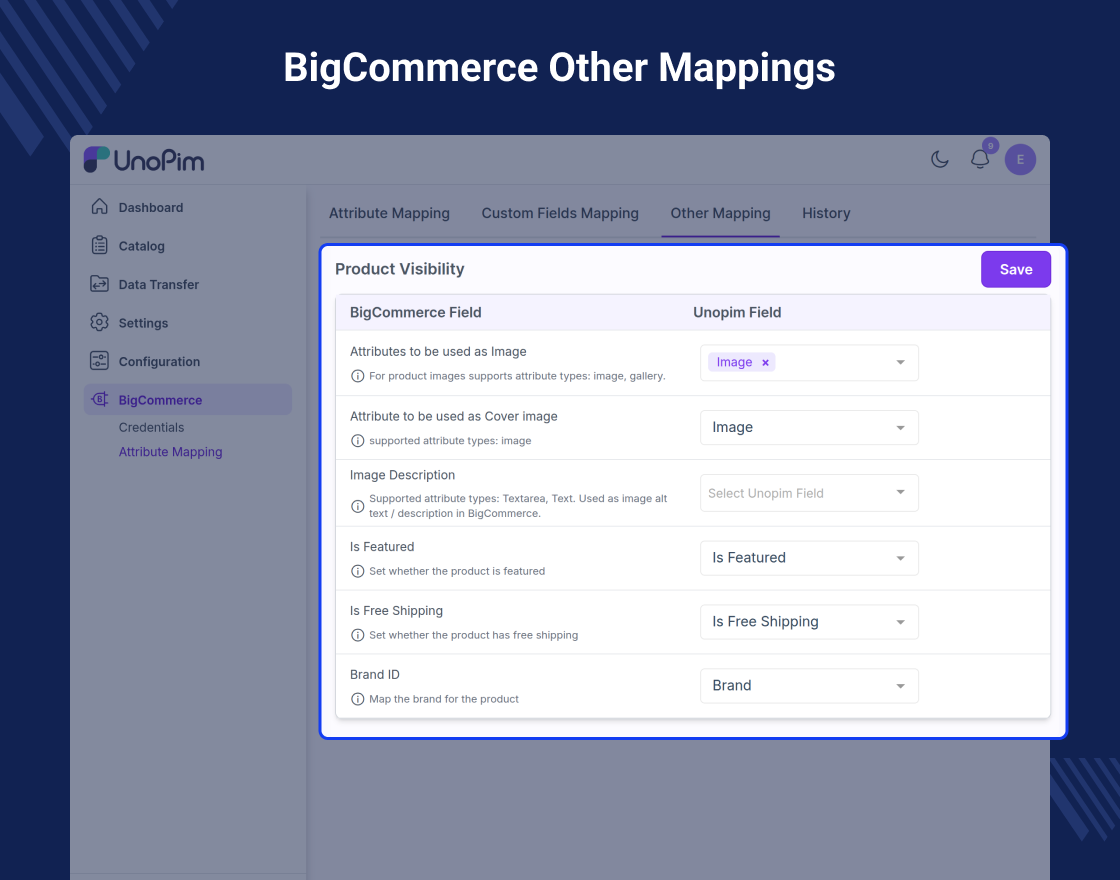Remove the Image chip from Attributes field
Viewport: 1120px width, 880px height.
coord(764,362)
